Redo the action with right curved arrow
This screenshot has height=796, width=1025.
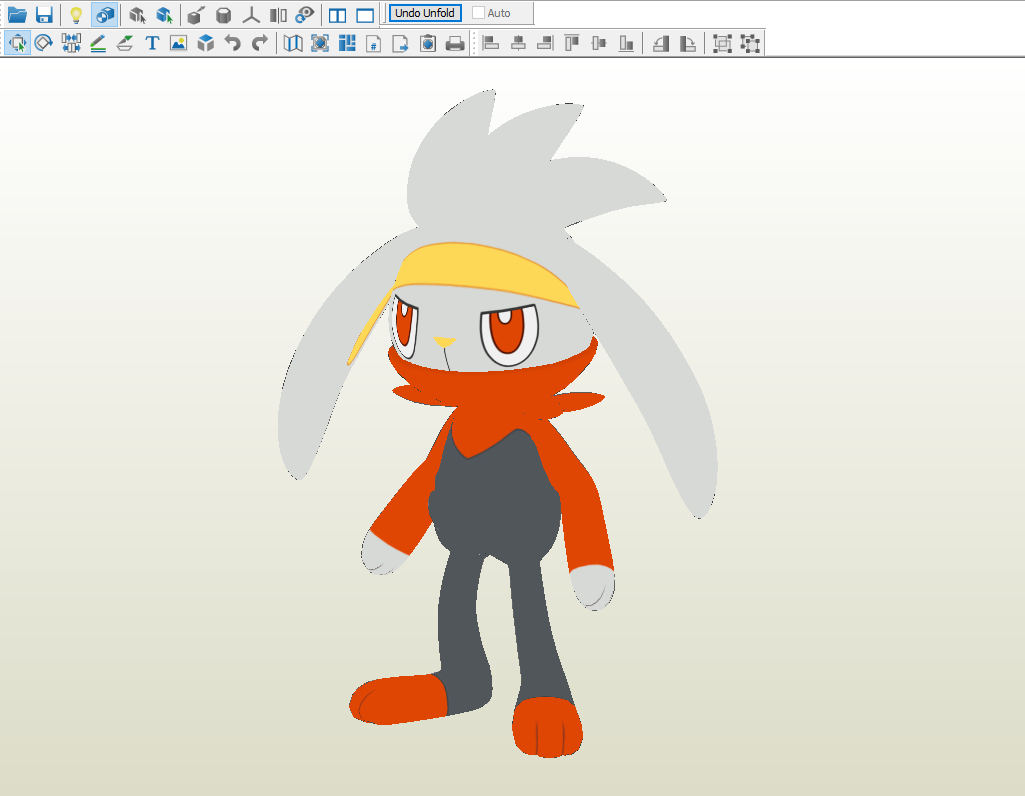pos(260,43)
